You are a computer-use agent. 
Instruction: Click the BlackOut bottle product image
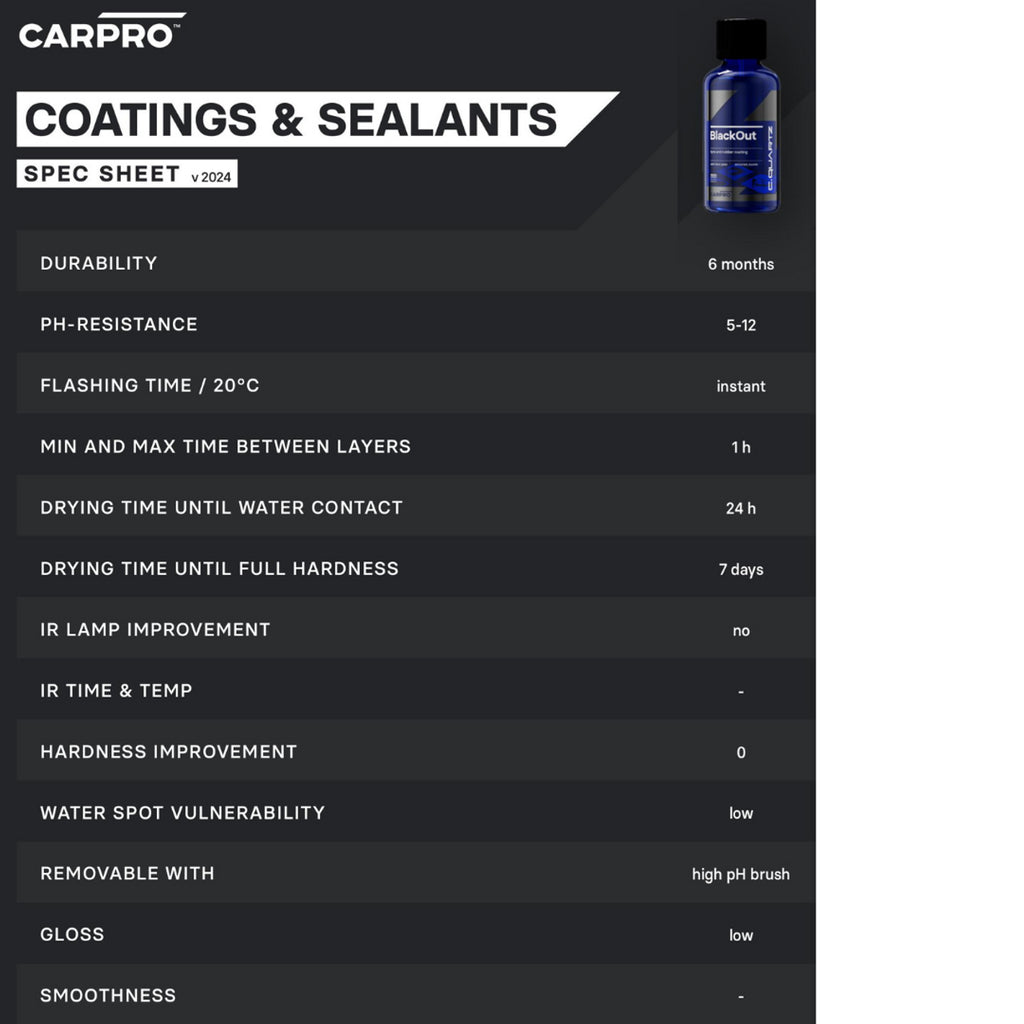[x=740, y=117]
